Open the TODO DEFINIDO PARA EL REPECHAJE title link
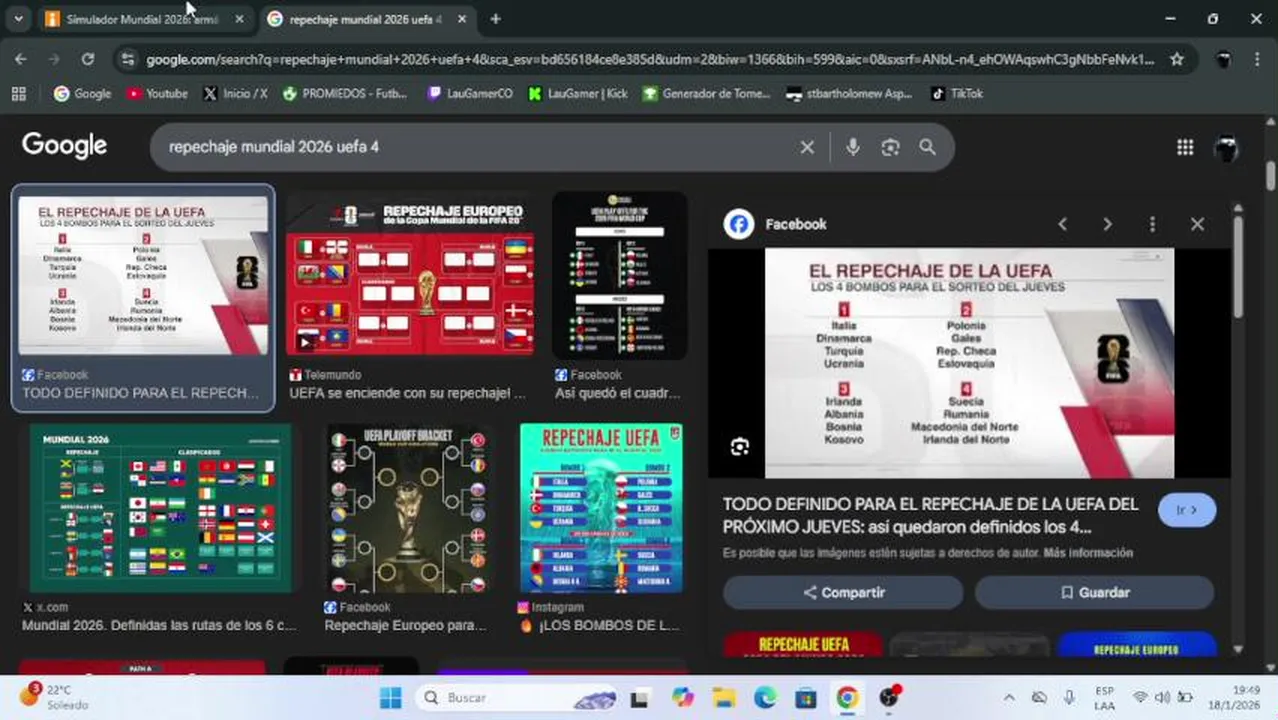The height and width of the screenshot is (720, 1278). (930, 515)
